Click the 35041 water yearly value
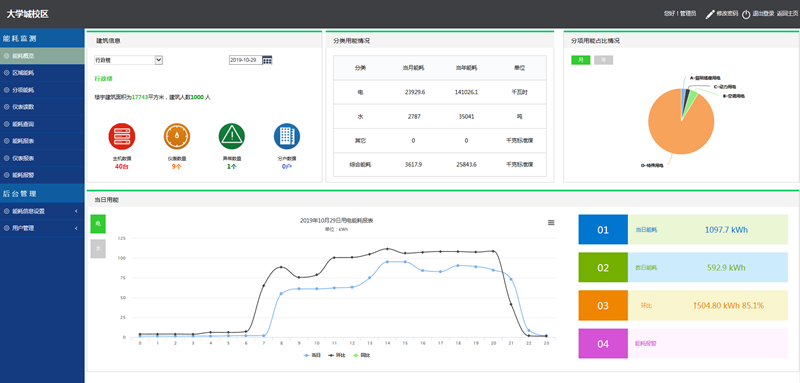The height and width of the screenshot is (383, 800). click(x=466, y=116)
